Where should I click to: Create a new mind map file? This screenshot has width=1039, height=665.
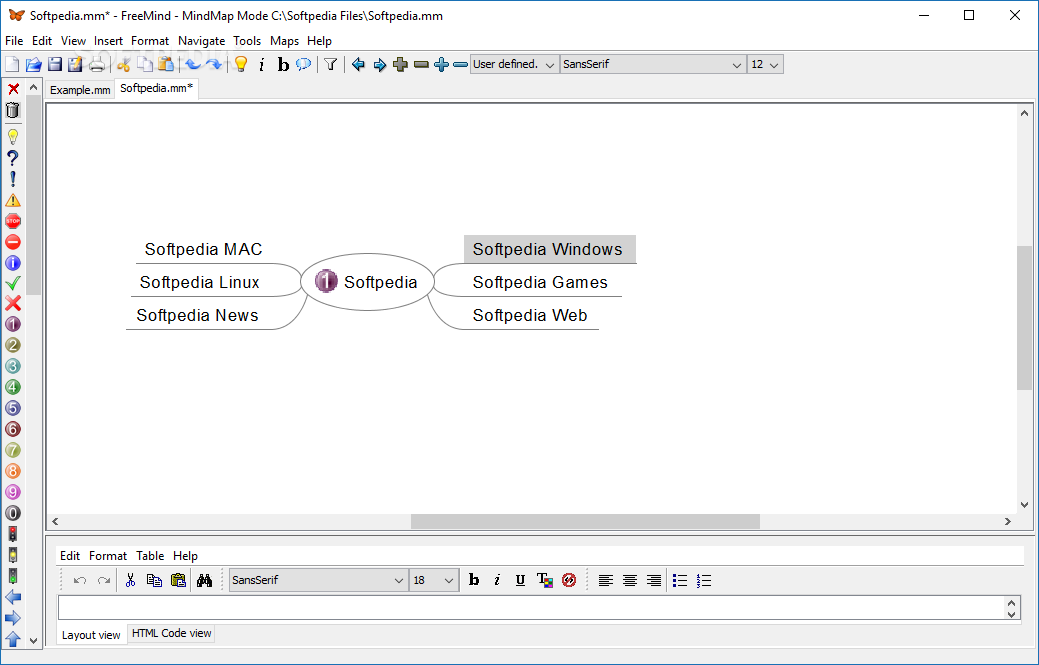12,64
